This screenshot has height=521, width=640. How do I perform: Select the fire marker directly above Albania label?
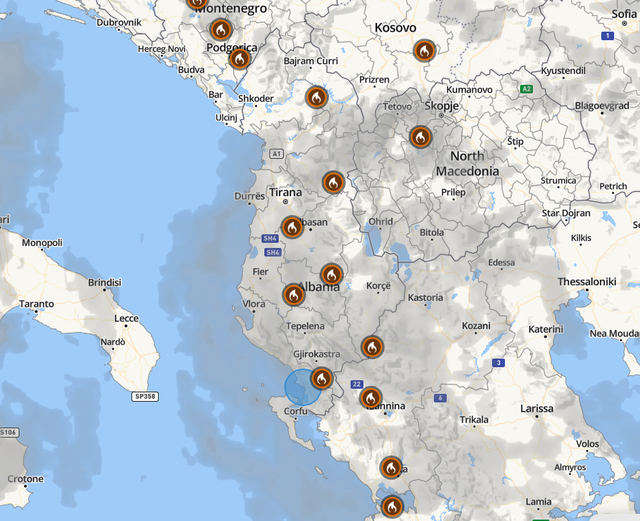click(332, 274)
